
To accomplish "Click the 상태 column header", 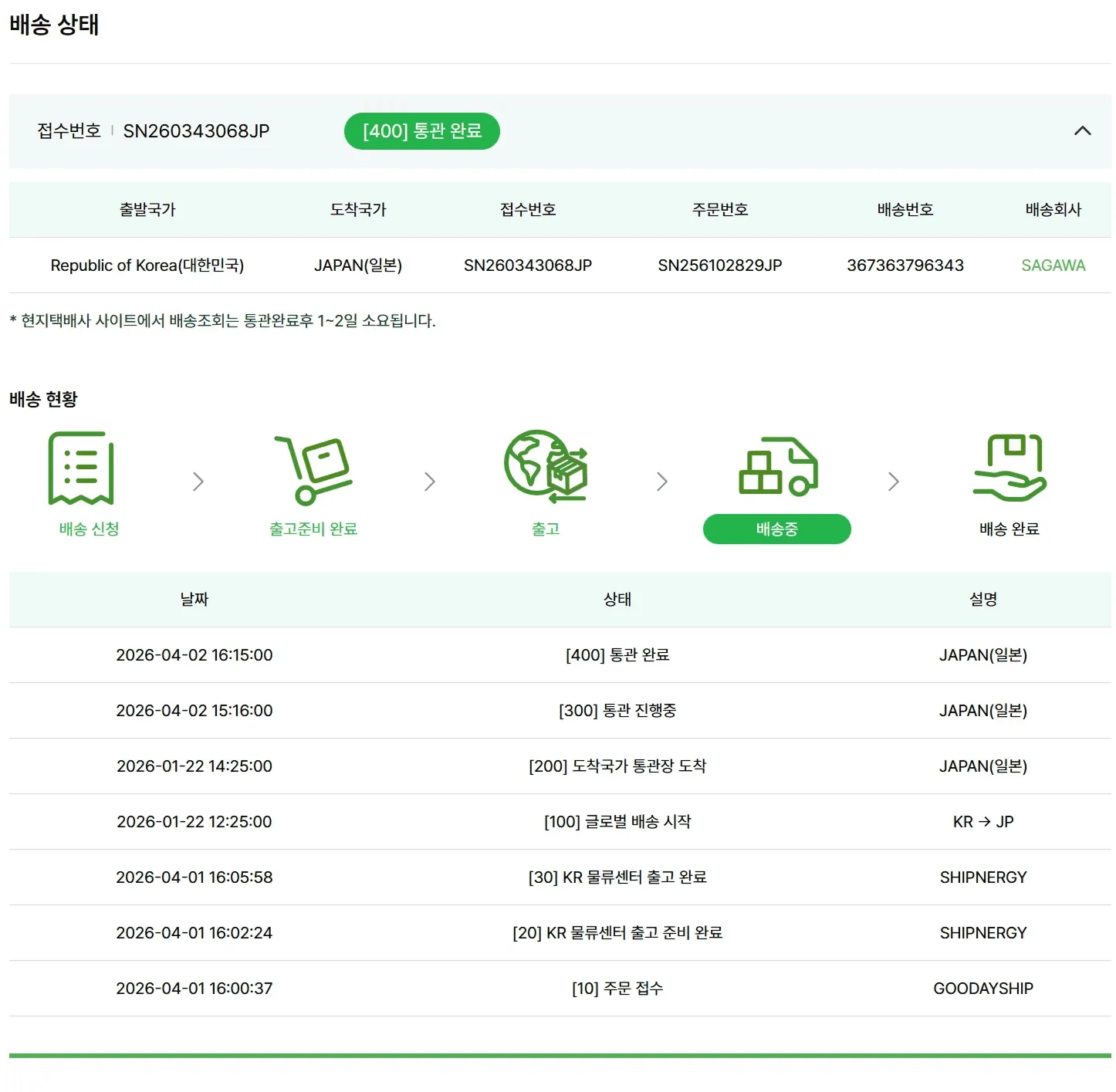I will coord(617,600).
